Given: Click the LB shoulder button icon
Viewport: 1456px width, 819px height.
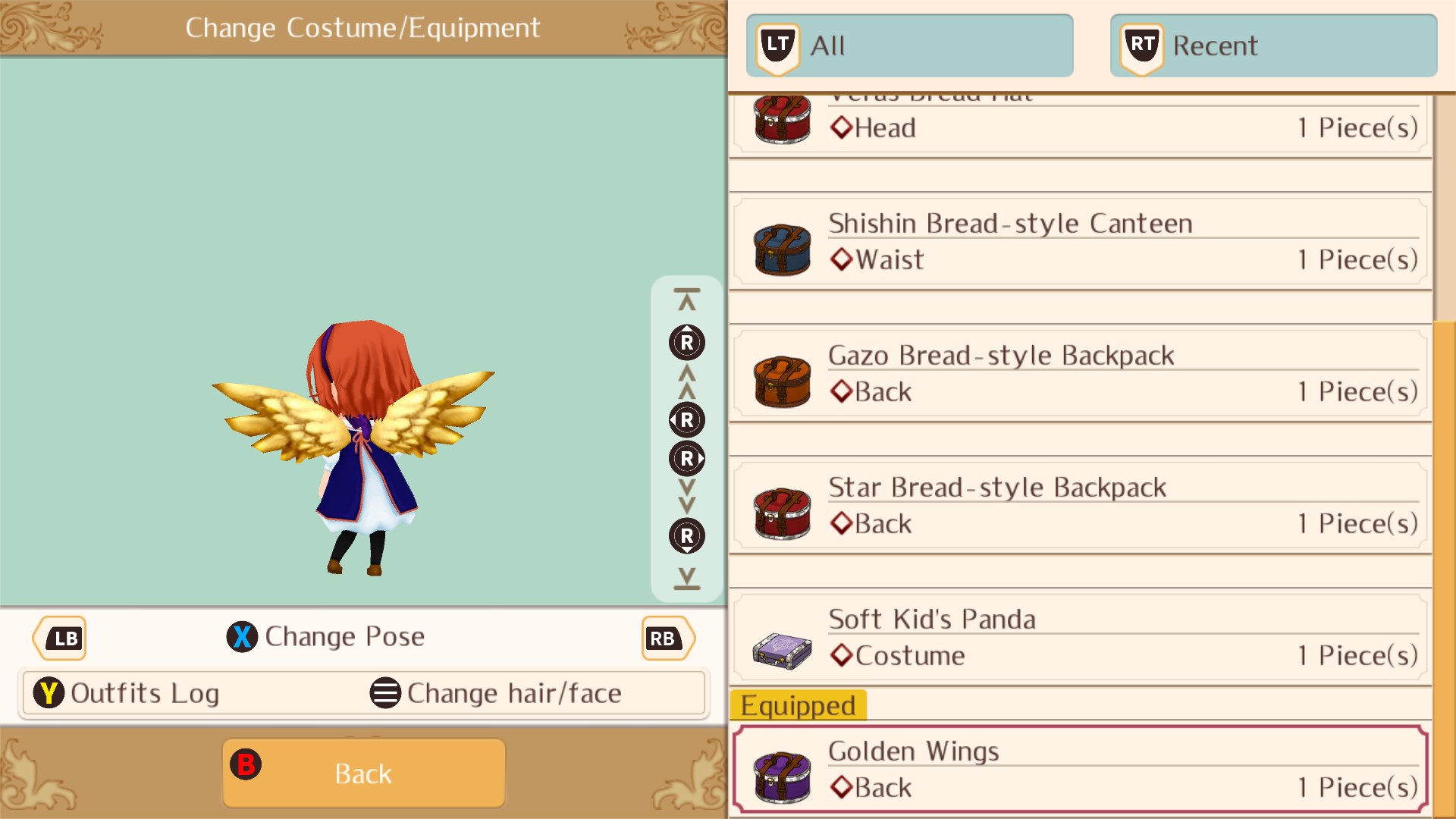Looking at the screenshot, I should pos(59,639).
